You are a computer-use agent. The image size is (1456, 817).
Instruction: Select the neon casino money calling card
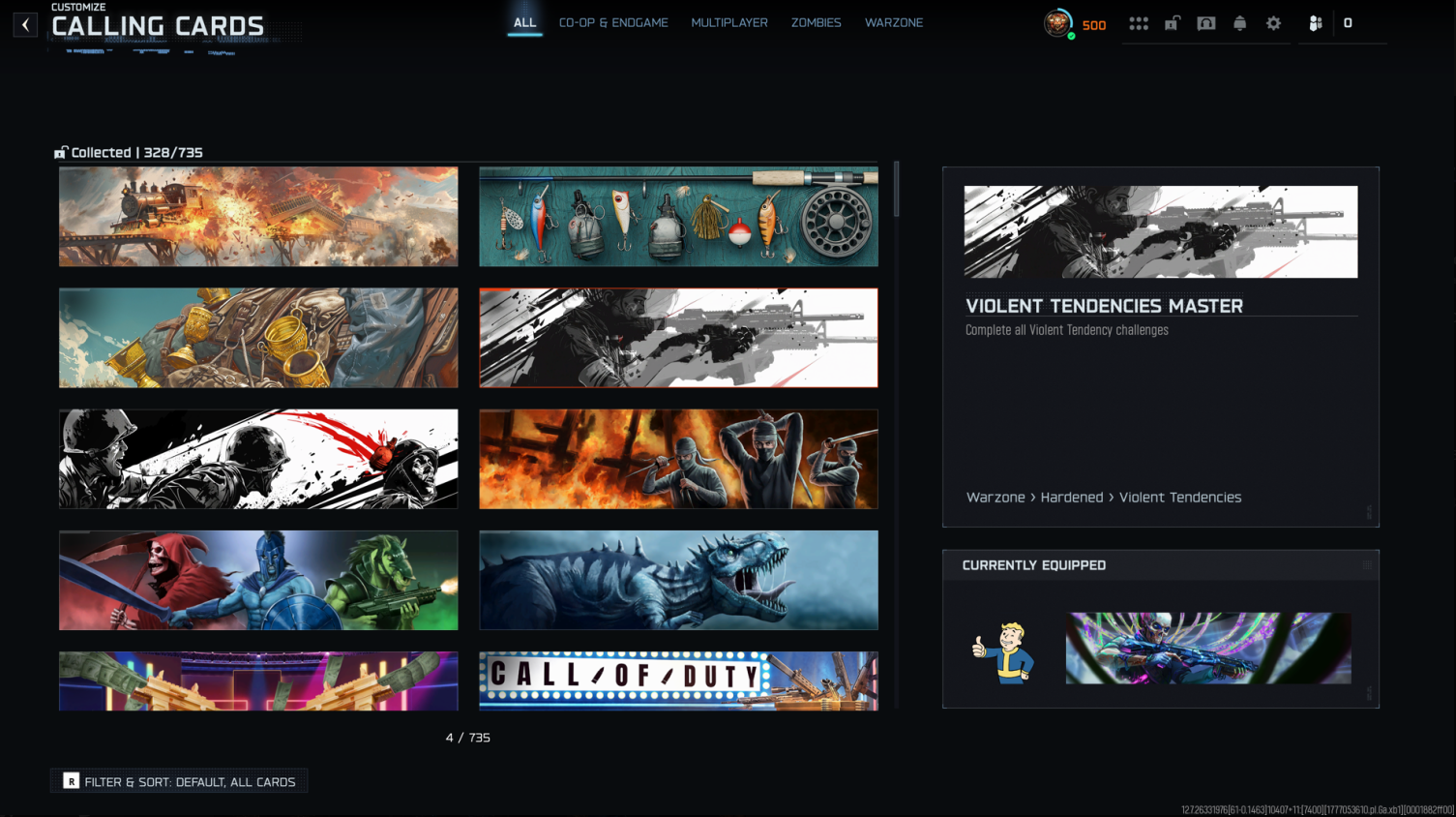click(x=258, y=681)
